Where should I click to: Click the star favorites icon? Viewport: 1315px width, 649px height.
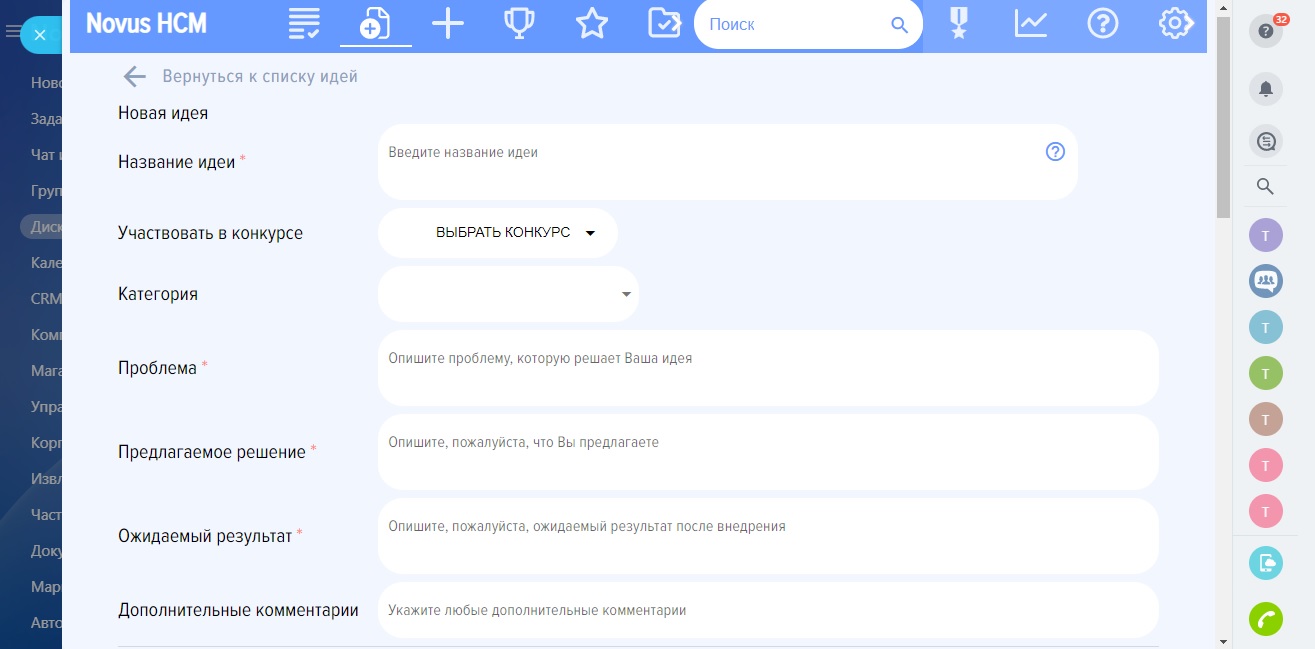pos(592,24)
